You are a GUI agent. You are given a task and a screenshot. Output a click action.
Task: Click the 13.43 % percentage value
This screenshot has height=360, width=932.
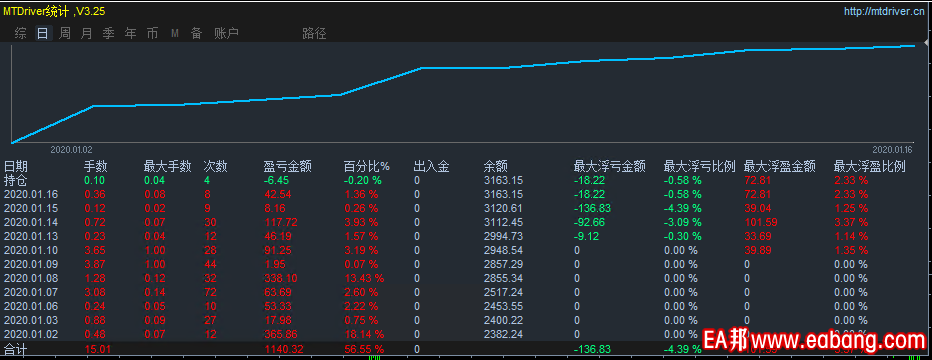click(364, 278)
